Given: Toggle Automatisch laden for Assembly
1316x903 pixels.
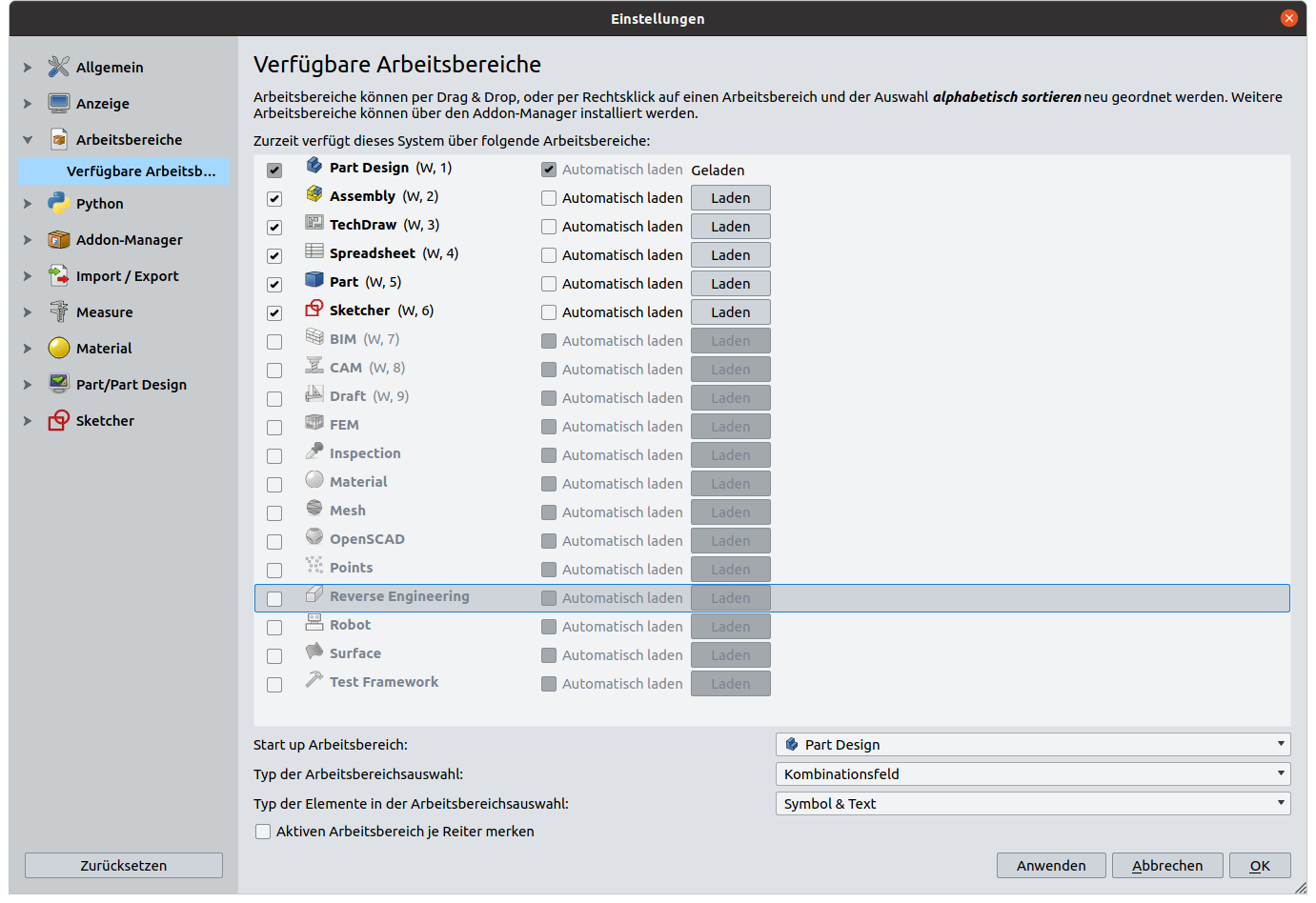Looking at the screenshot, I should (549, 198).
